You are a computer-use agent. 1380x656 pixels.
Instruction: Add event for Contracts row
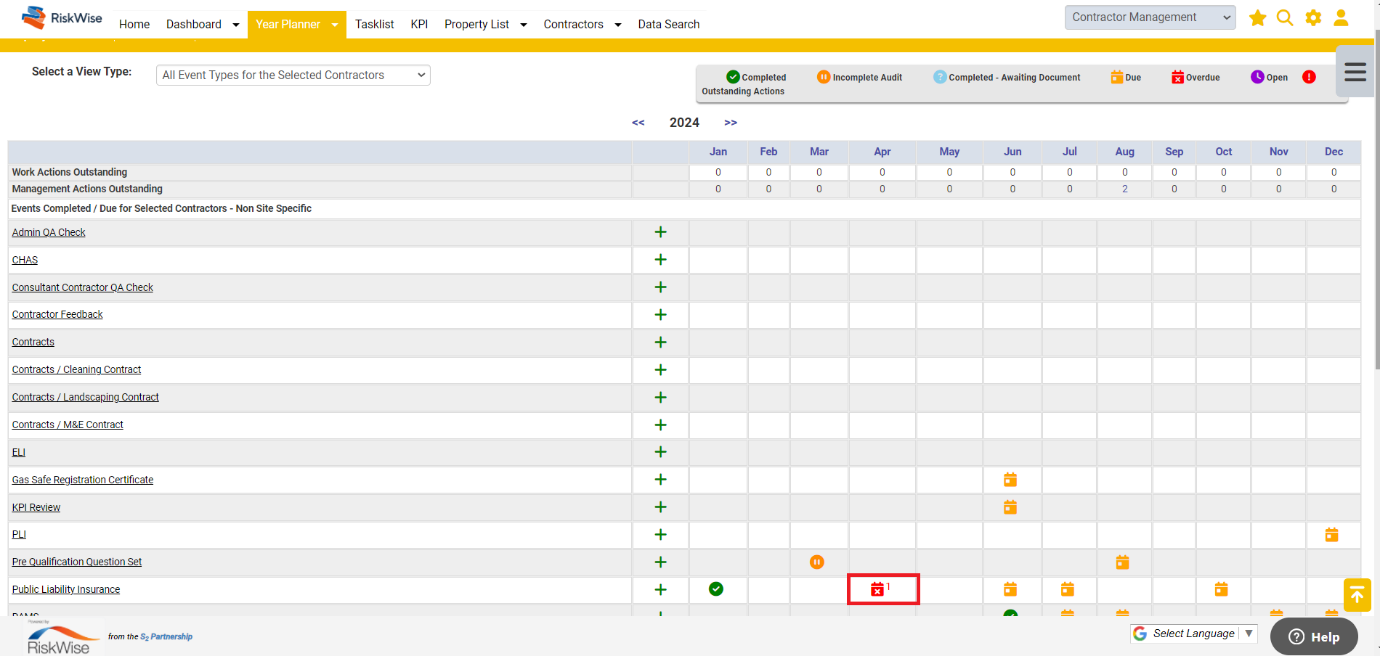tap(660, 342)
